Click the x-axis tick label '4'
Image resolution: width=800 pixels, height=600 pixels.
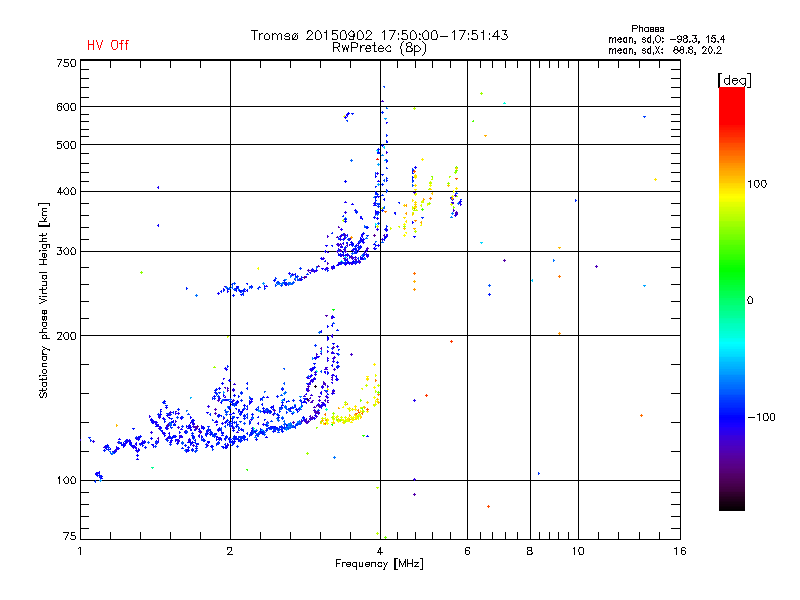pyautogui.click(x=380, y=551)
